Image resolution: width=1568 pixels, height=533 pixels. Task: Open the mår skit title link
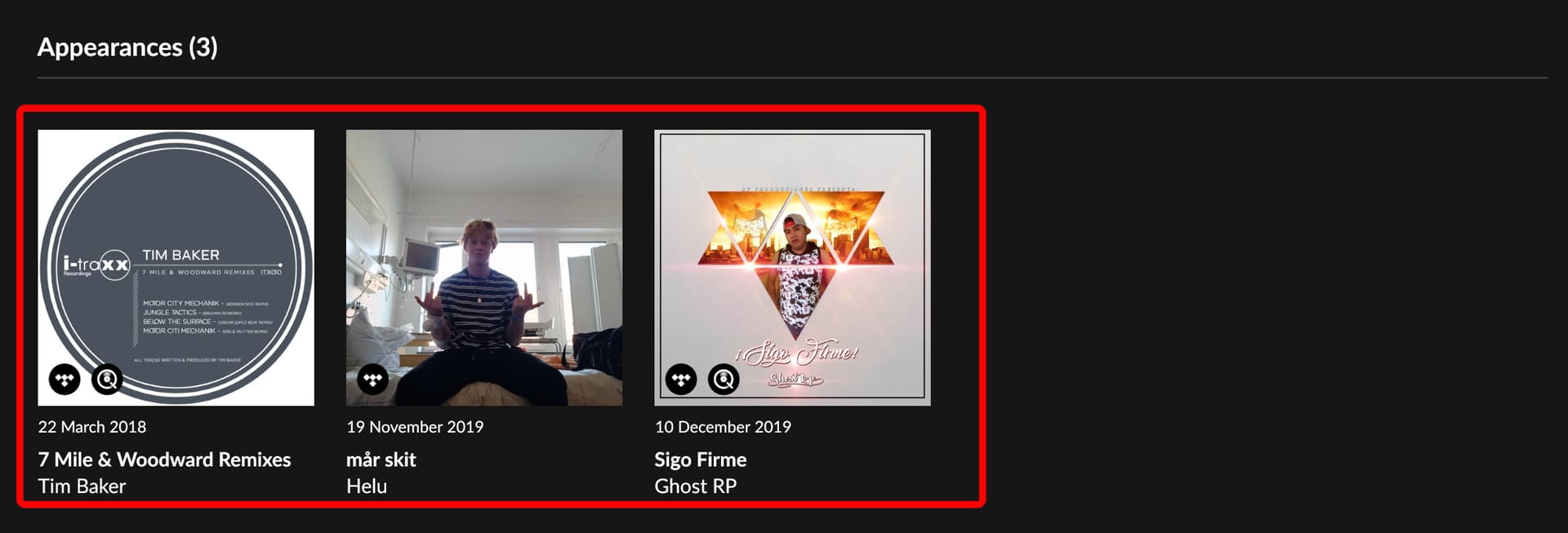click(381, 460)
